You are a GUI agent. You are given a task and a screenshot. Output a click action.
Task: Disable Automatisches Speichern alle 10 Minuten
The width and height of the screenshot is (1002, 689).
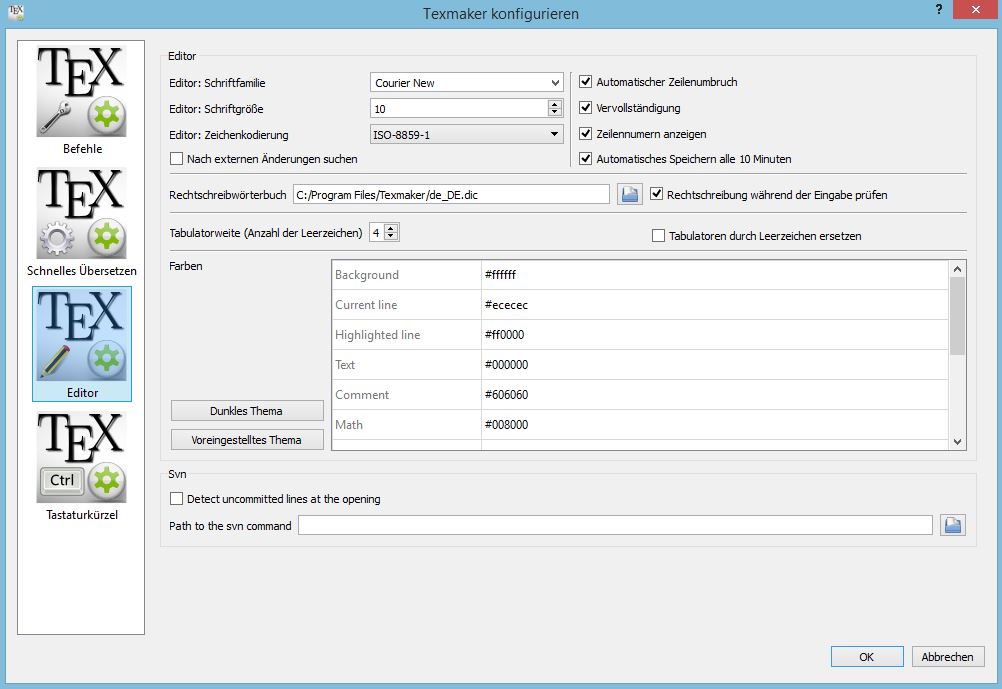coord(585,159)
